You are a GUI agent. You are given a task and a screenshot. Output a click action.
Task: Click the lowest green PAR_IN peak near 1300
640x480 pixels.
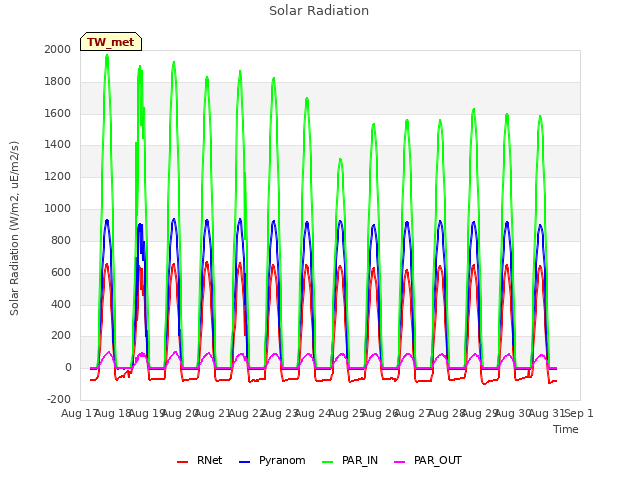(340, 160)
